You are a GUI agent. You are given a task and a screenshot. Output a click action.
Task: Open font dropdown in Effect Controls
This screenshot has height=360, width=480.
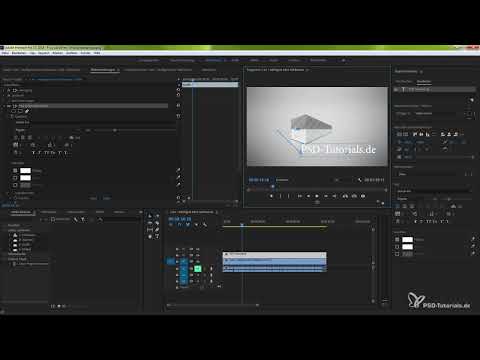(x=95, y=122)
